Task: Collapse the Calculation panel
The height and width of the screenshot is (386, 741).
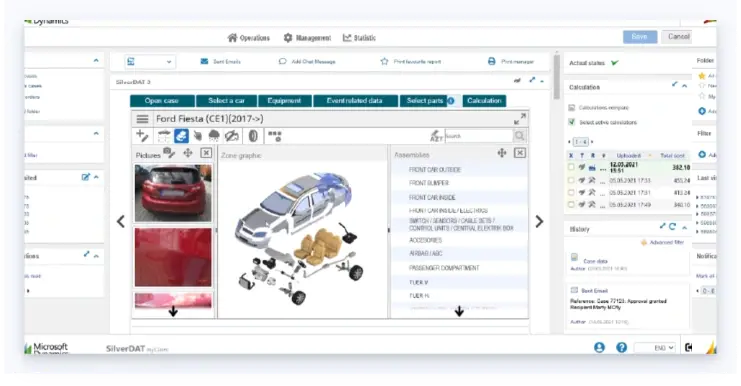Action: [x=684, y=86]
